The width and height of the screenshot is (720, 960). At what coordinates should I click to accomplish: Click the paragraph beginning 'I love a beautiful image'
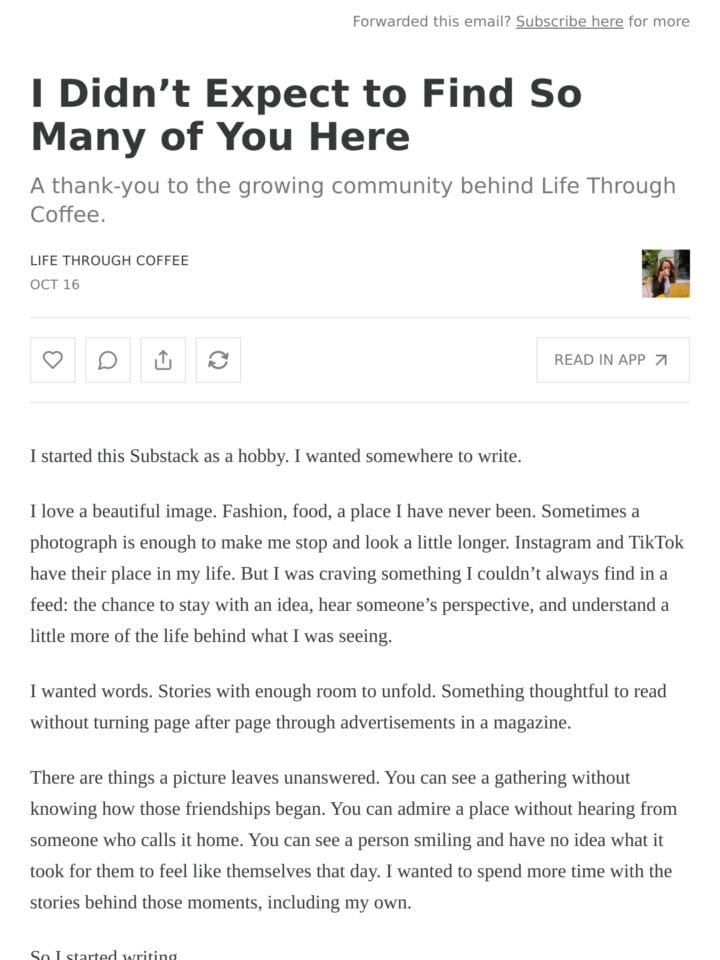pos(357,574)
